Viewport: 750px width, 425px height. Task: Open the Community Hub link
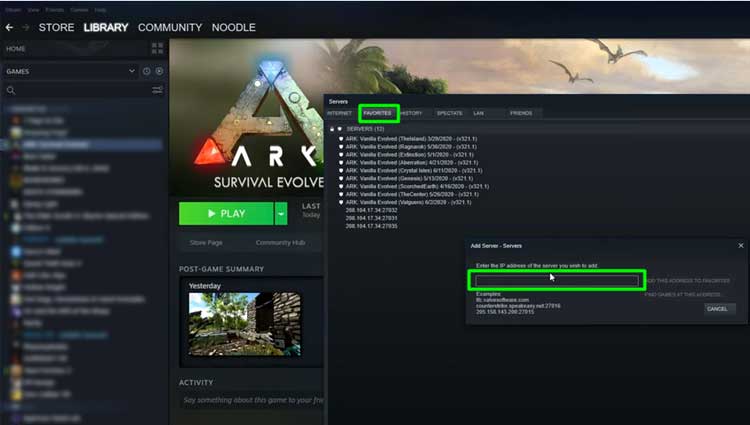280,242
